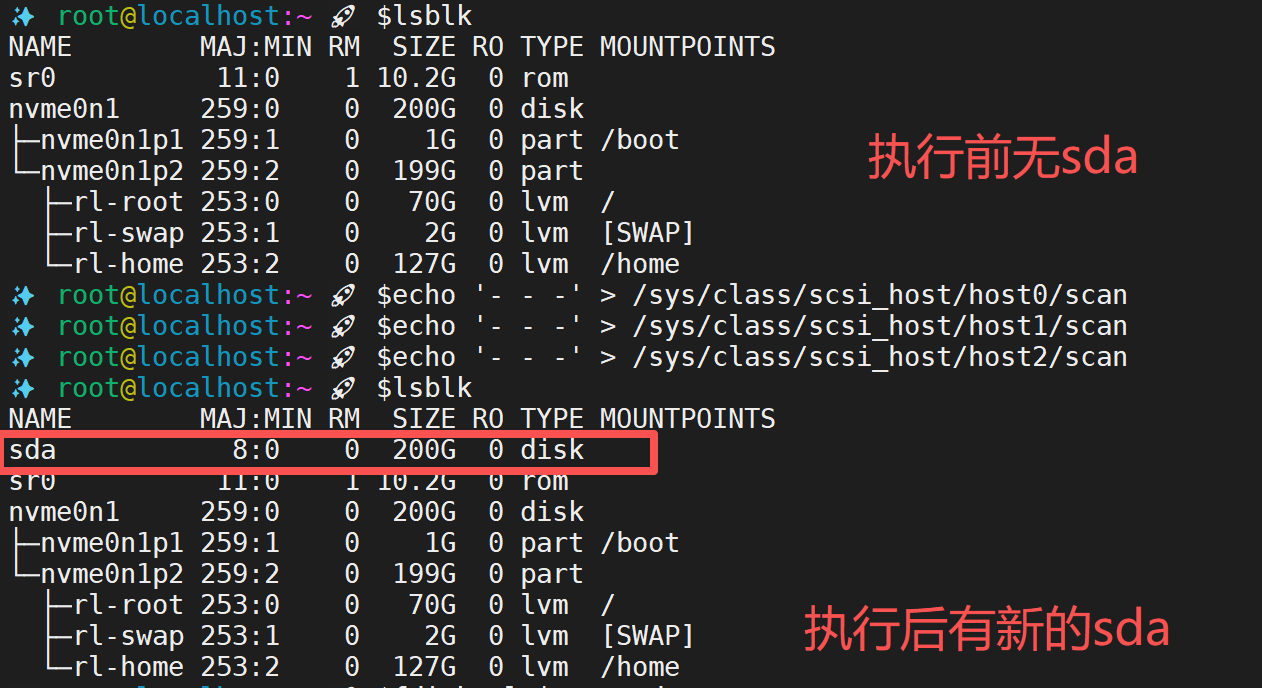Click the rocket icon before host0 echo command
The height and width of the screenshot is (688, 1262).
(343, 295)
